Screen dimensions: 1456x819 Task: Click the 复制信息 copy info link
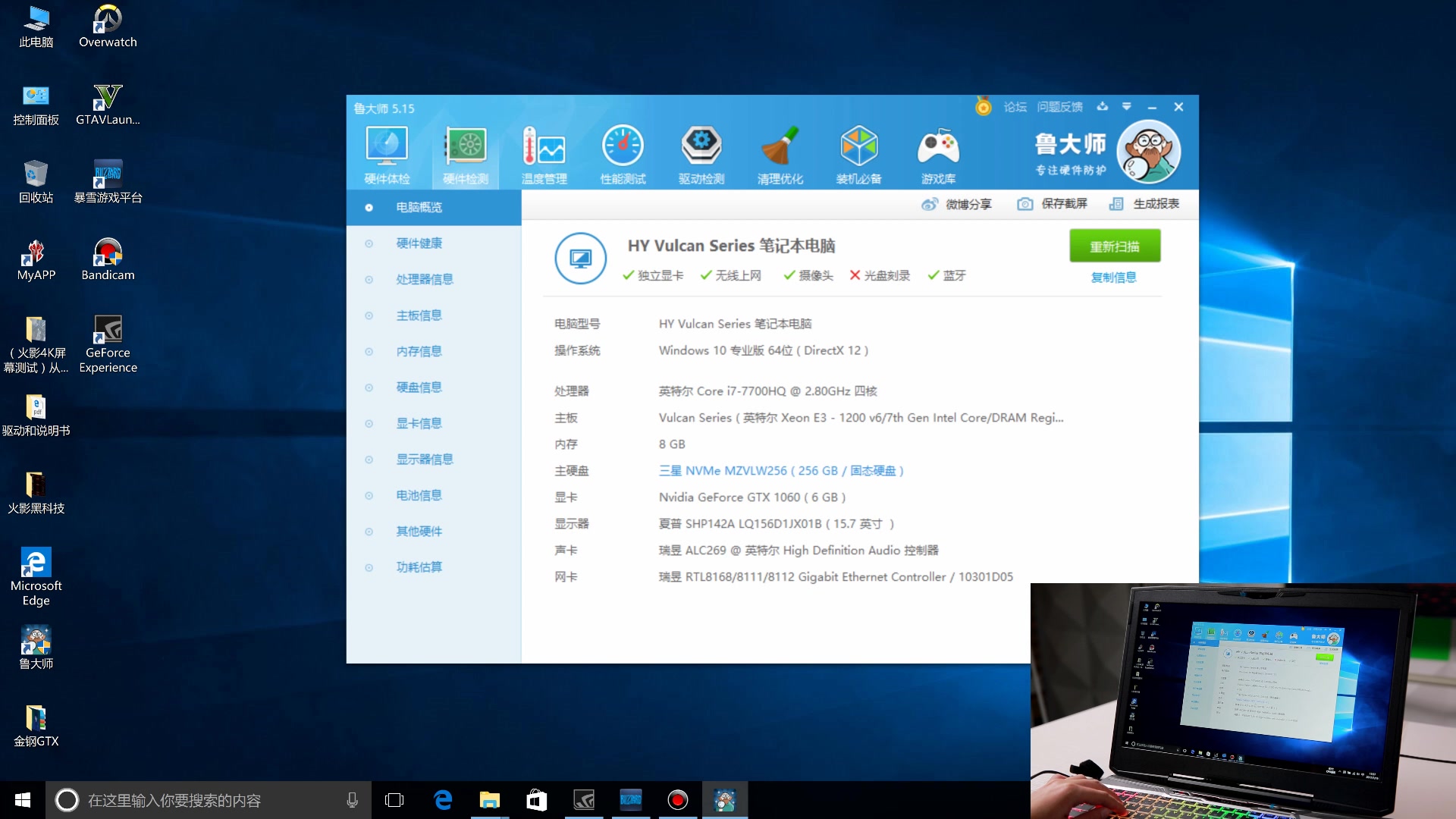tap(1113, 278)
